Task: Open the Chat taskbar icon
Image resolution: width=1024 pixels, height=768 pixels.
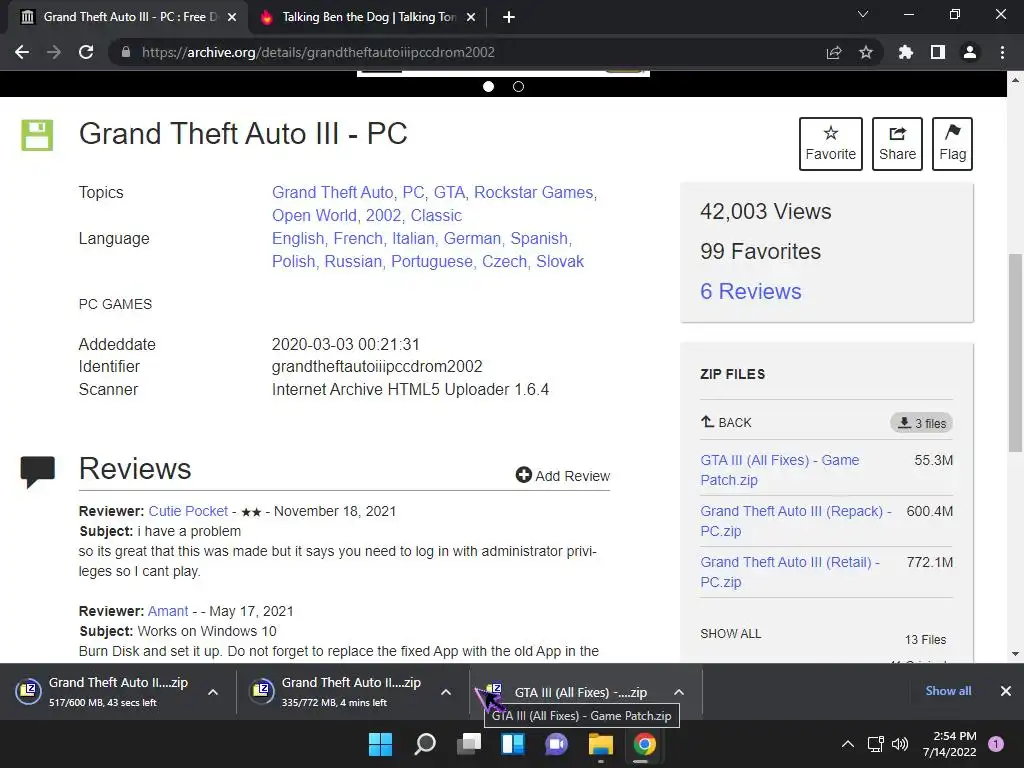Action: pos(556,744)
